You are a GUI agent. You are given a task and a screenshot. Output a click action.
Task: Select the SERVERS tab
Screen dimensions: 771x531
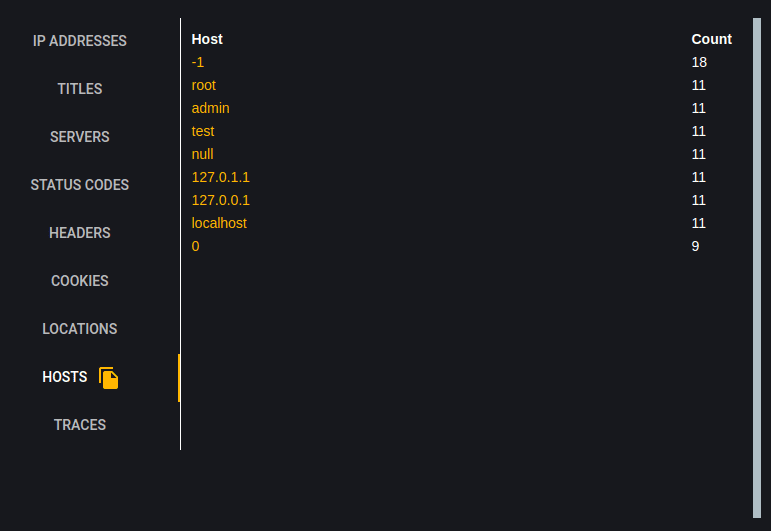click(x=80, y=137)
